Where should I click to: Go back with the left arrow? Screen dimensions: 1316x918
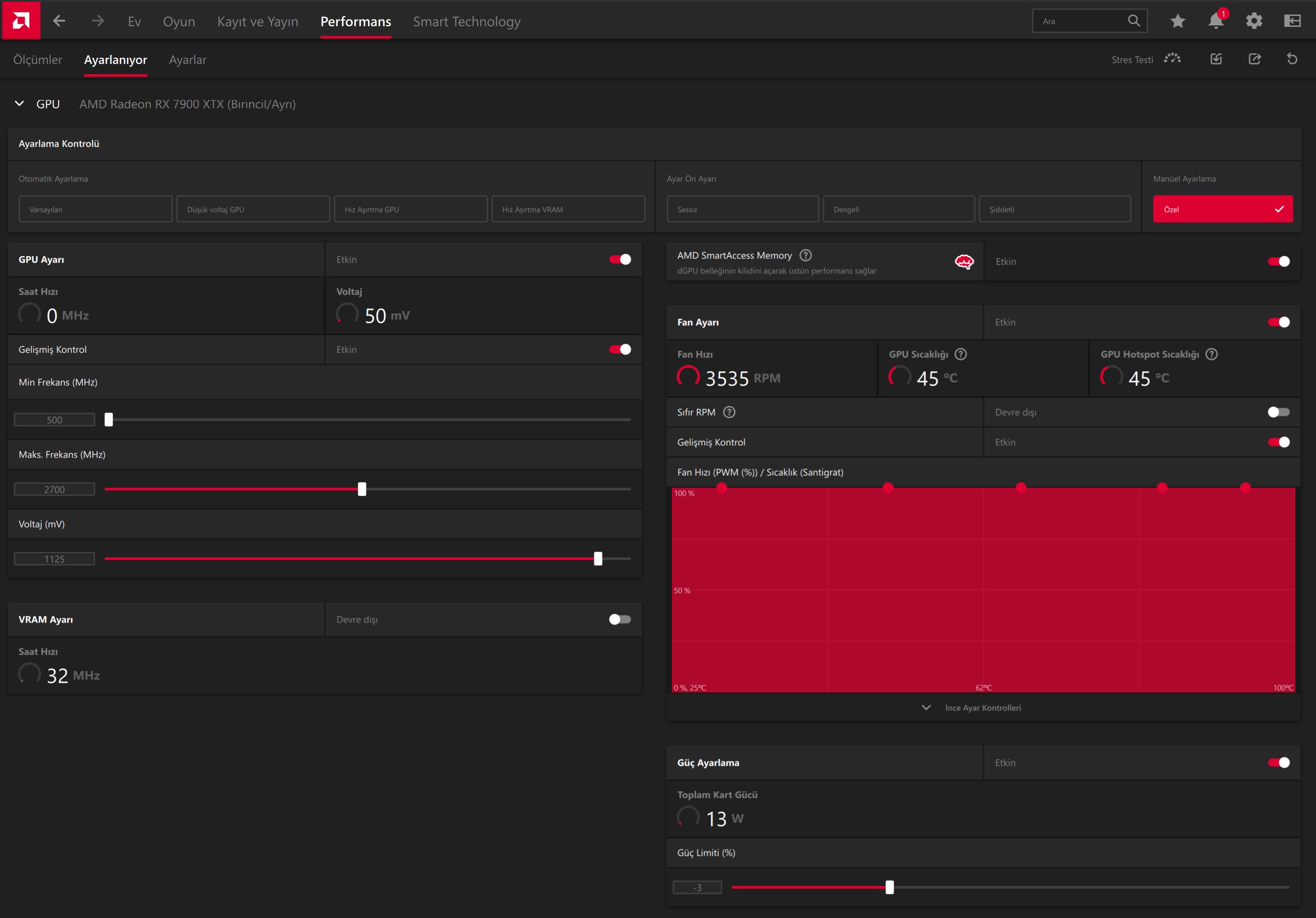(59, 21)
